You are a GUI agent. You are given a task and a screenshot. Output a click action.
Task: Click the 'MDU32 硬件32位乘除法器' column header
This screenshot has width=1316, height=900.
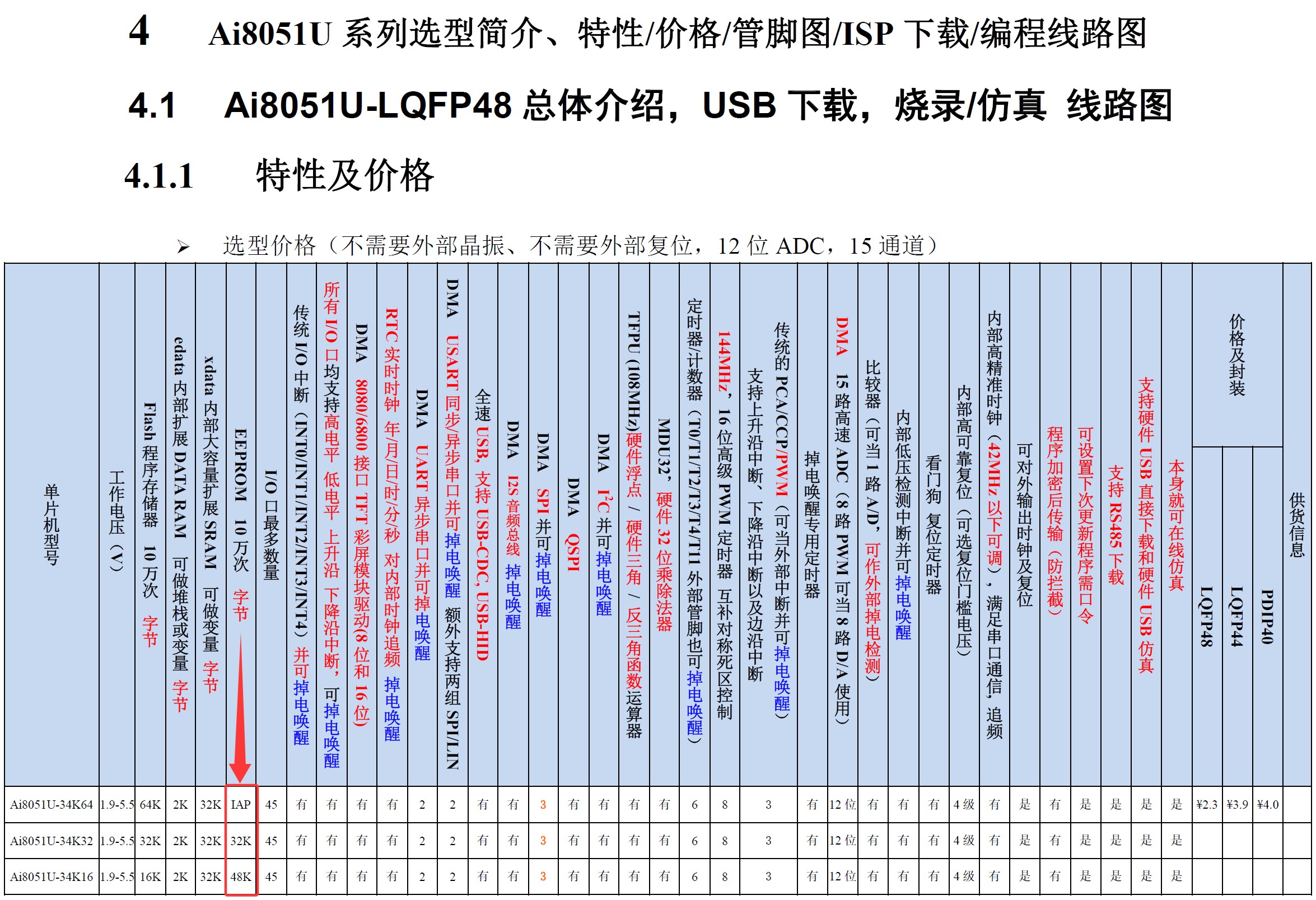pyautogui.click(x=664, y=524)
